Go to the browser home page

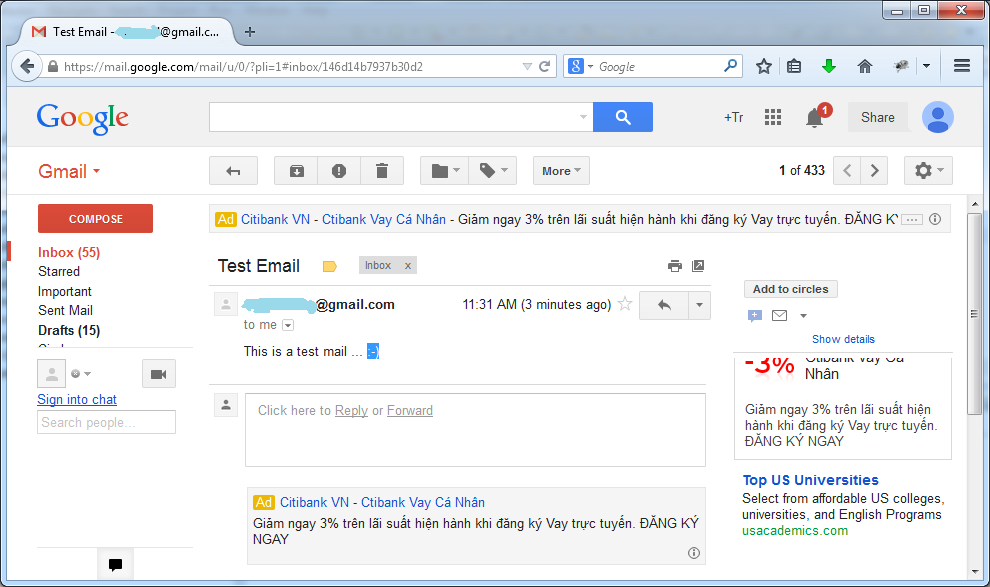(864, 66)
